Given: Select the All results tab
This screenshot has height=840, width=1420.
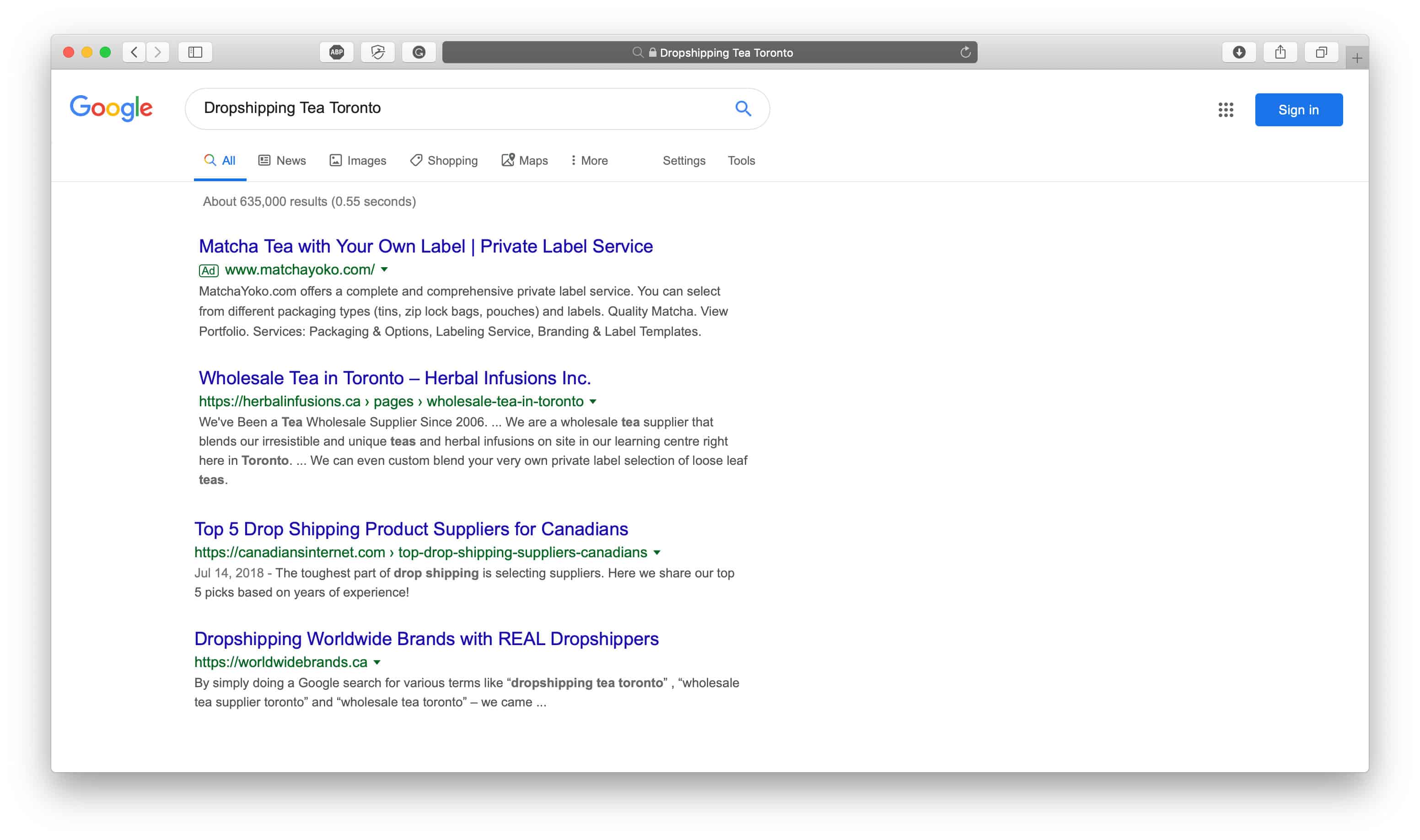Looking at the screenshot, I should click(x=220, y=161).
